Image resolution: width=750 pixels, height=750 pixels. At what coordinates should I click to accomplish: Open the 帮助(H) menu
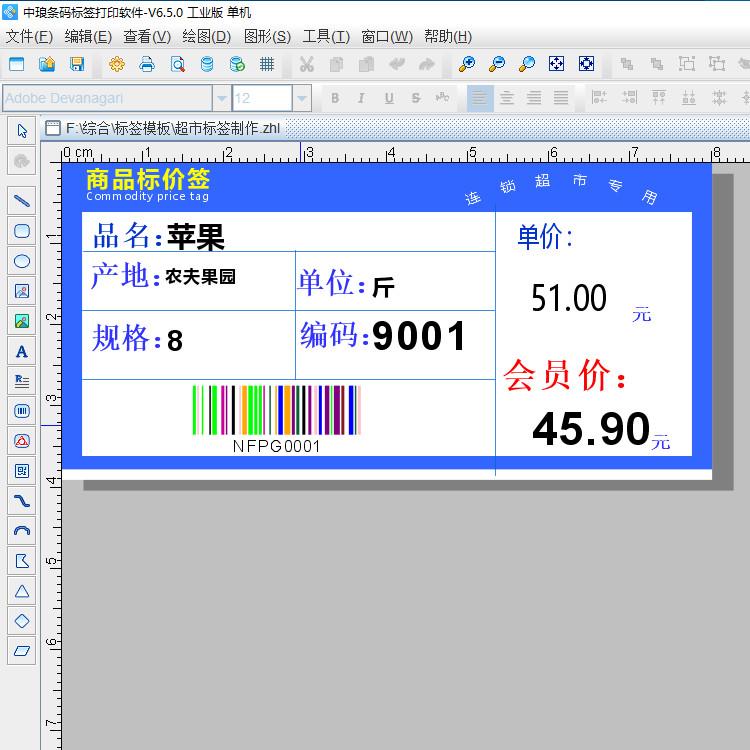[x=448, y=36]
